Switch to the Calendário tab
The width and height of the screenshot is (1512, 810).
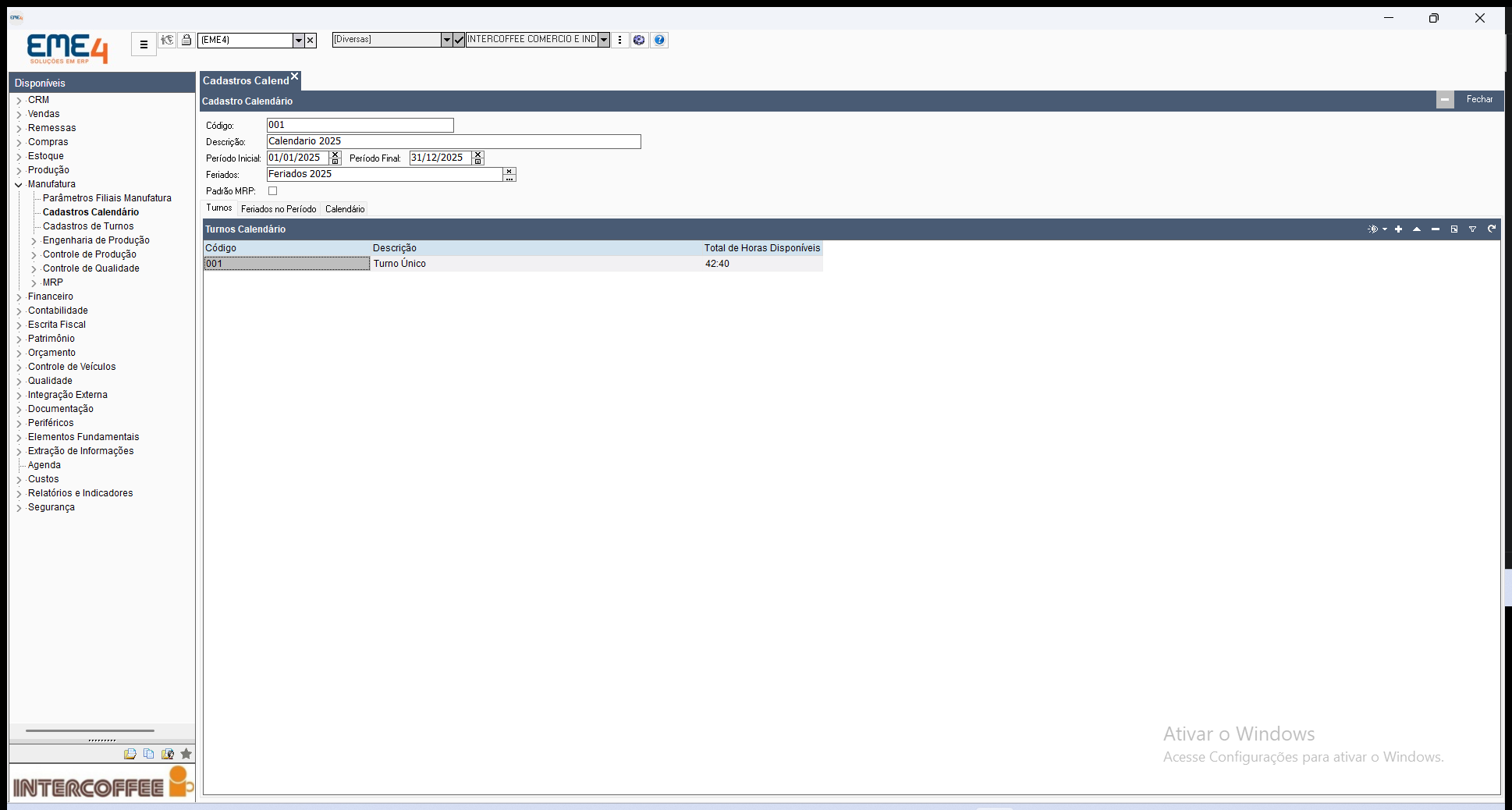[x=345, y=209]
